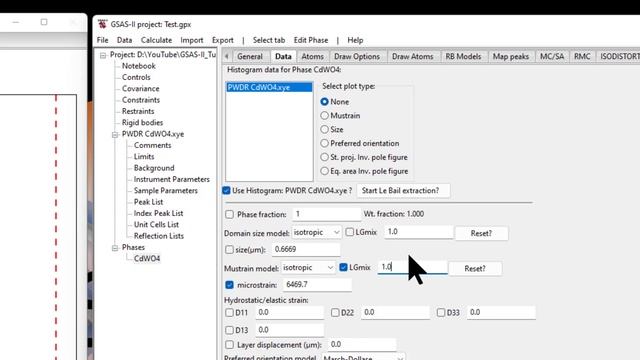Select Restraints in the project tree
This screenshot has width=640, height=360.
(138, 111)
